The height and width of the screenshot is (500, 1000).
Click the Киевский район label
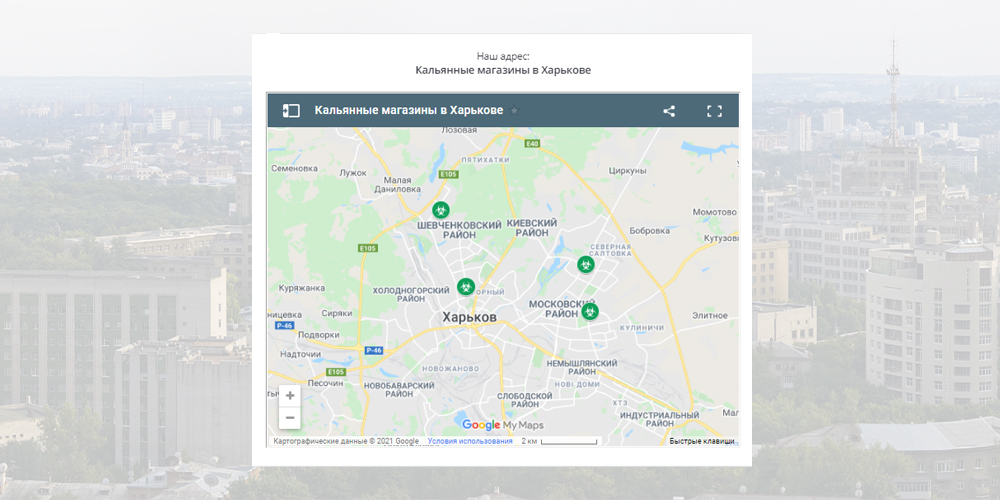point(532,228)
